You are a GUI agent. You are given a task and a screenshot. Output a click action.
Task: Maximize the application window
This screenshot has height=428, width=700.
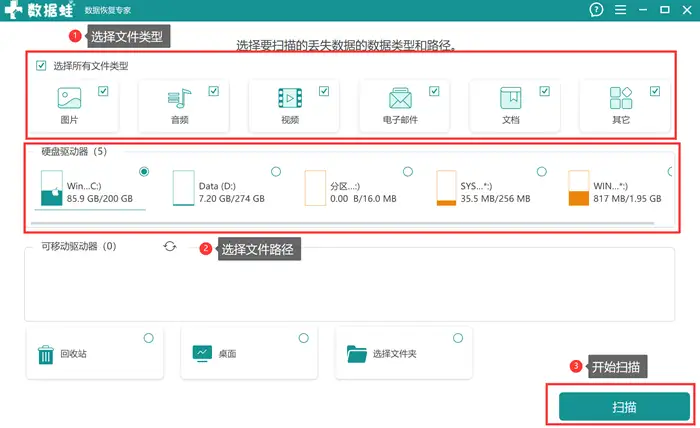(x=665, y=9)
